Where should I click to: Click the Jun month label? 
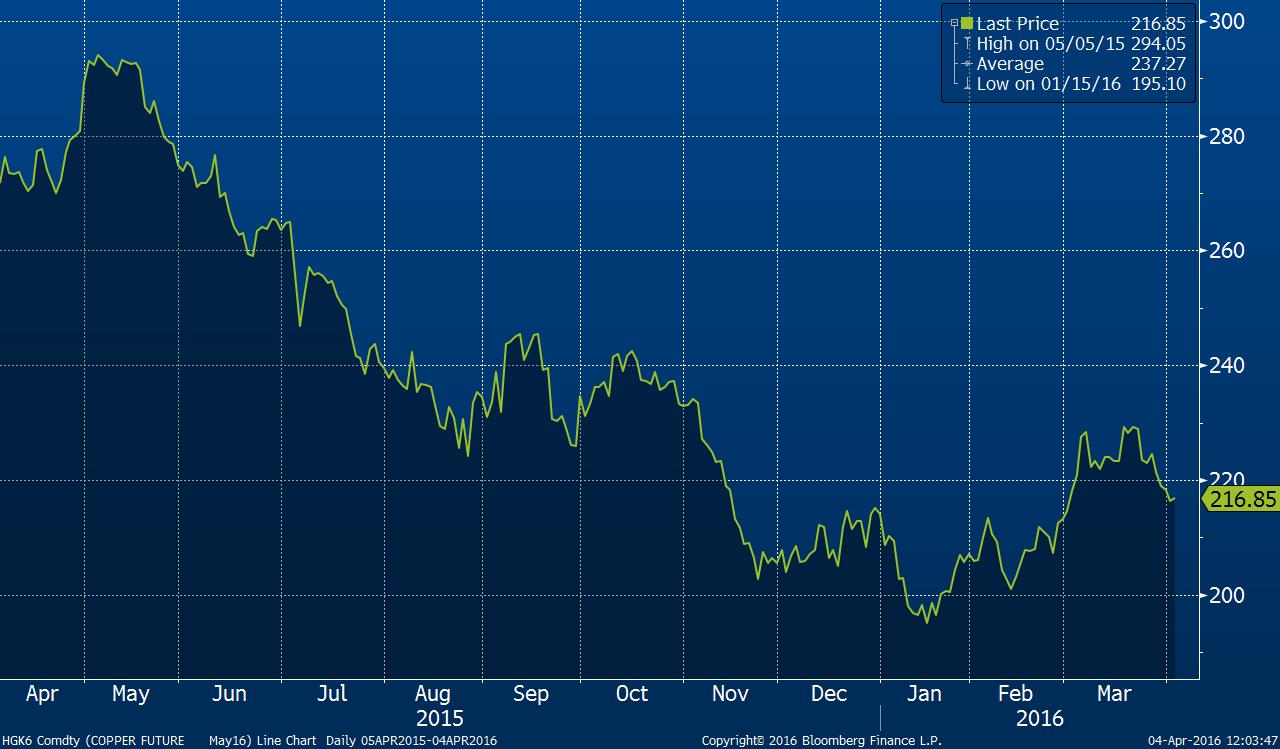pos(229,694)
